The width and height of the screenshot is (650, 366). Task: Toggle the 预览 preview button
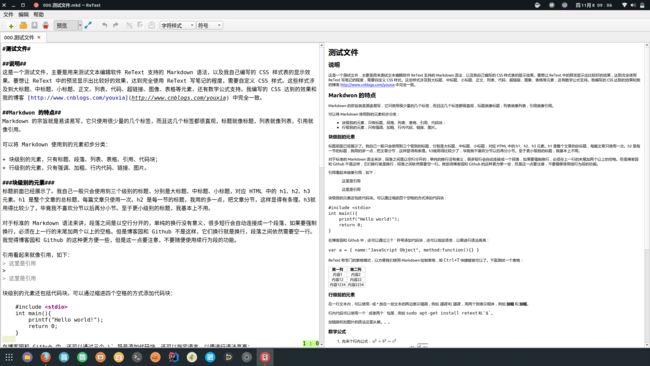click(65, 26)
